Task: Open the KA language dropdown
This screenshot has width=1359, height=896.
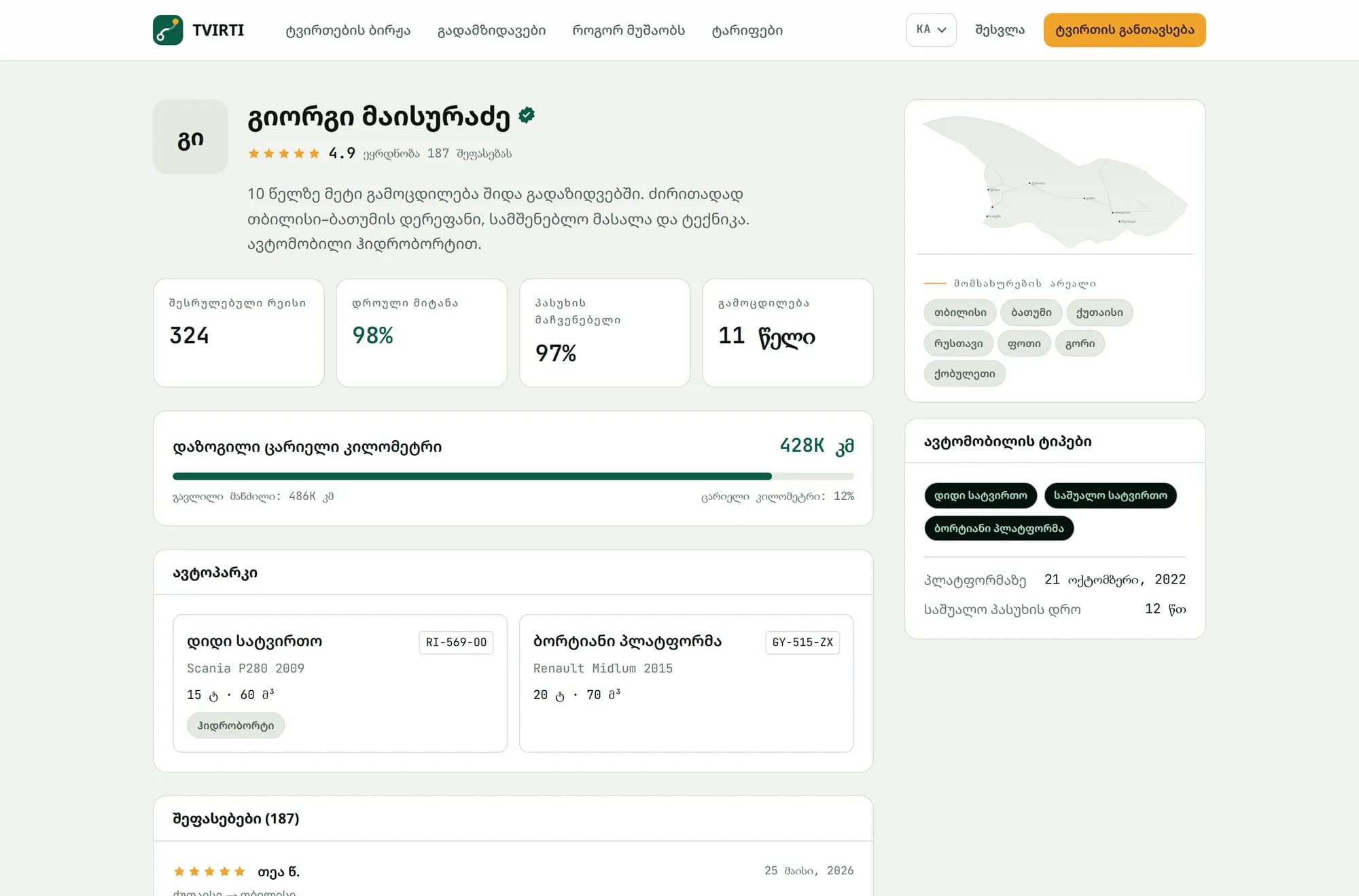Action: pos(931,30)
